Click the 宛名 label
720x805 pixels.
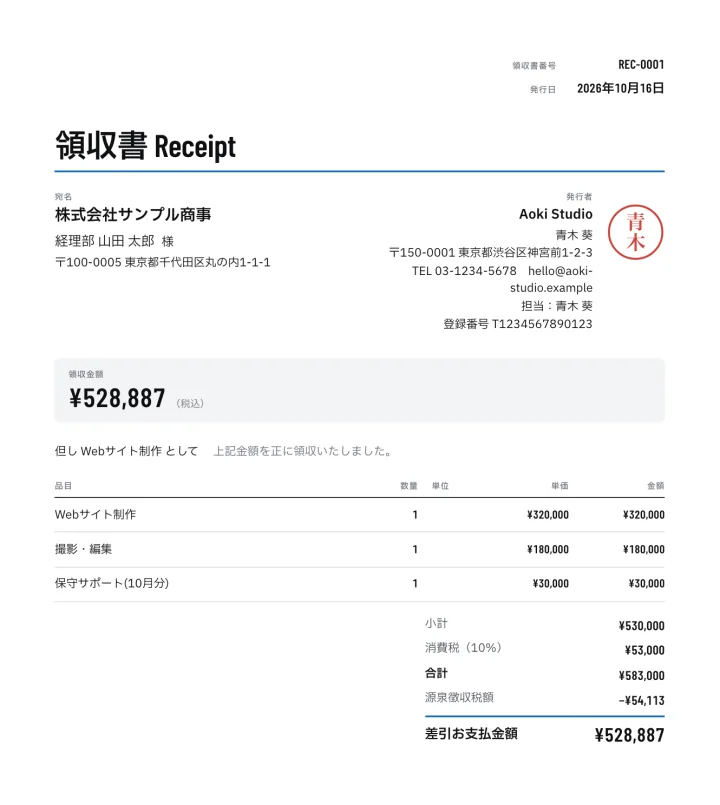coord(63,197)
